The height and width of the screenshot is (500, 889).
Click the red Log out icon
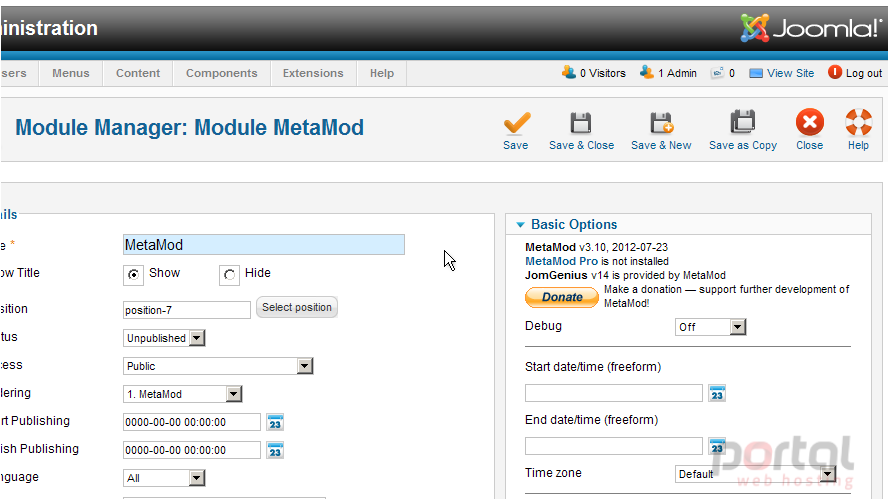tap(835, 72)
